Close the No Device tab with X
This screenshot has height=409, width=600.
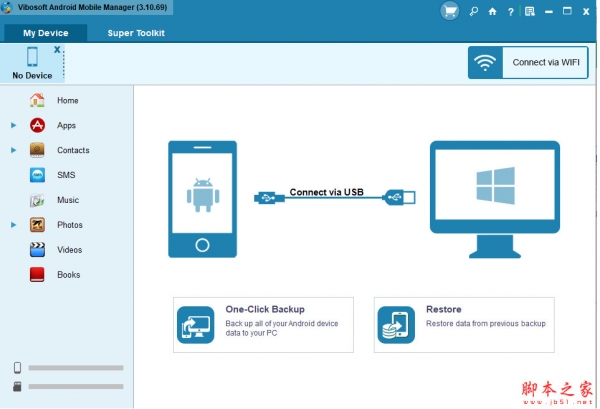(57, 49)
